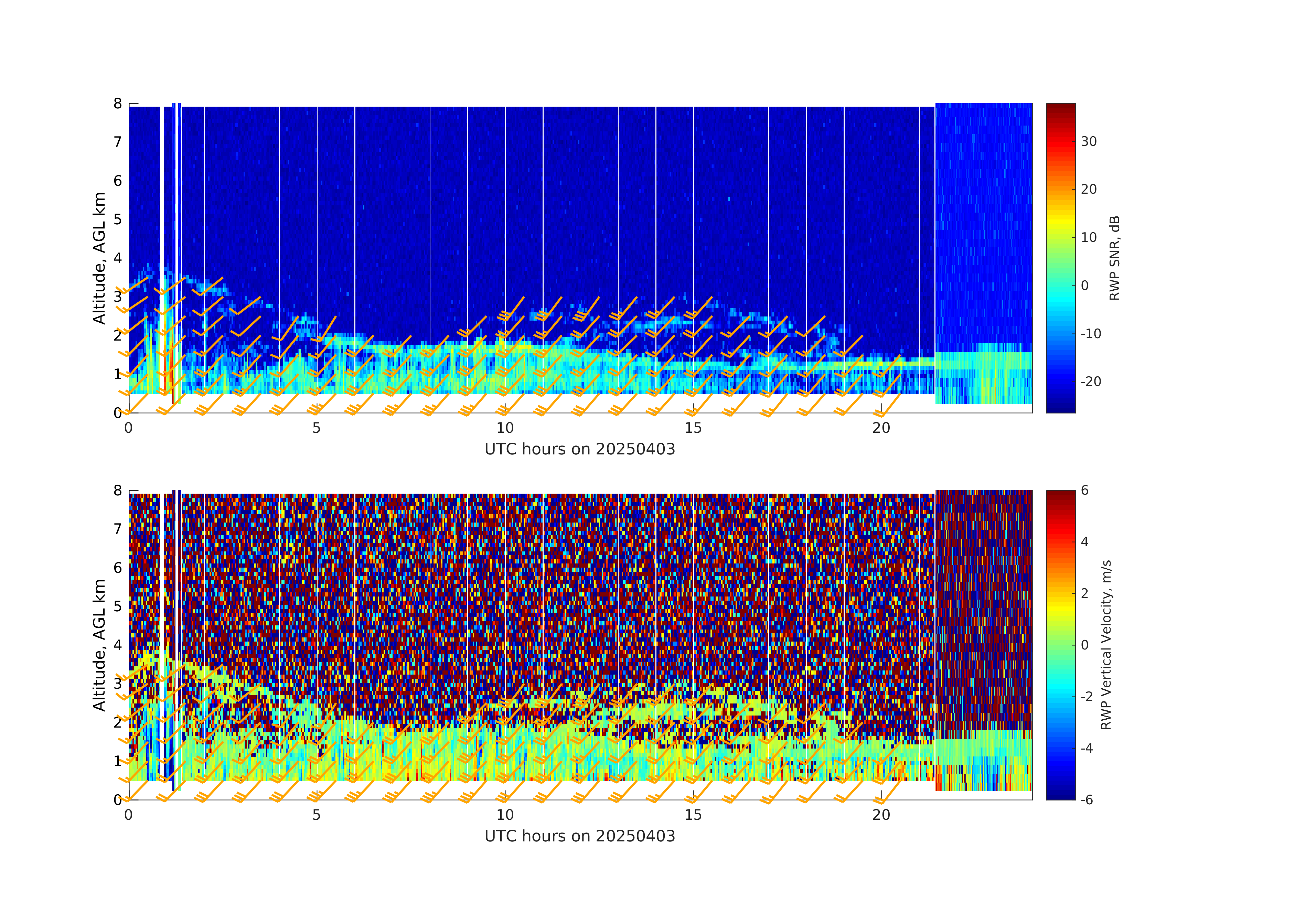Click the 5 km tick on velocity plot
The image size is (1316, 903).
click(118, 606)
